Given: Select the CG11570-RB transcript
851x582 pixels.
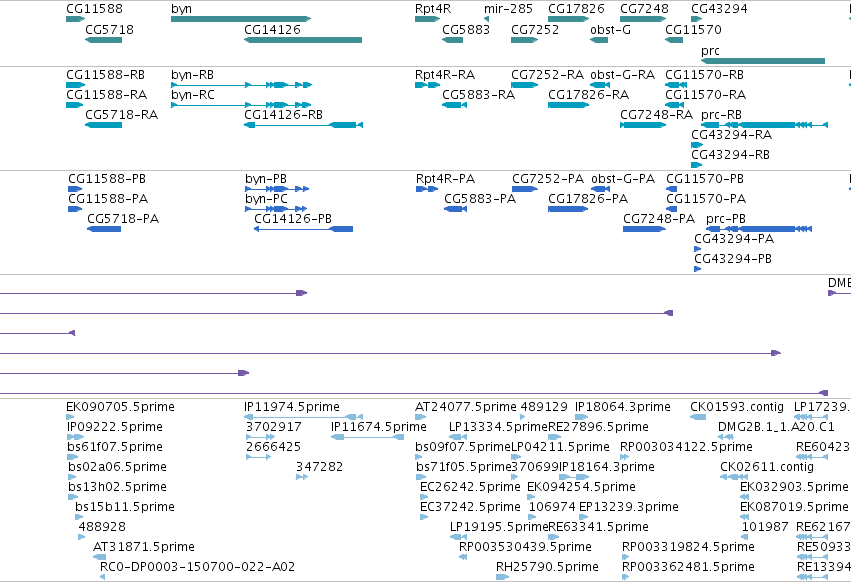Looking at the screenshot, I should point(676,85).
